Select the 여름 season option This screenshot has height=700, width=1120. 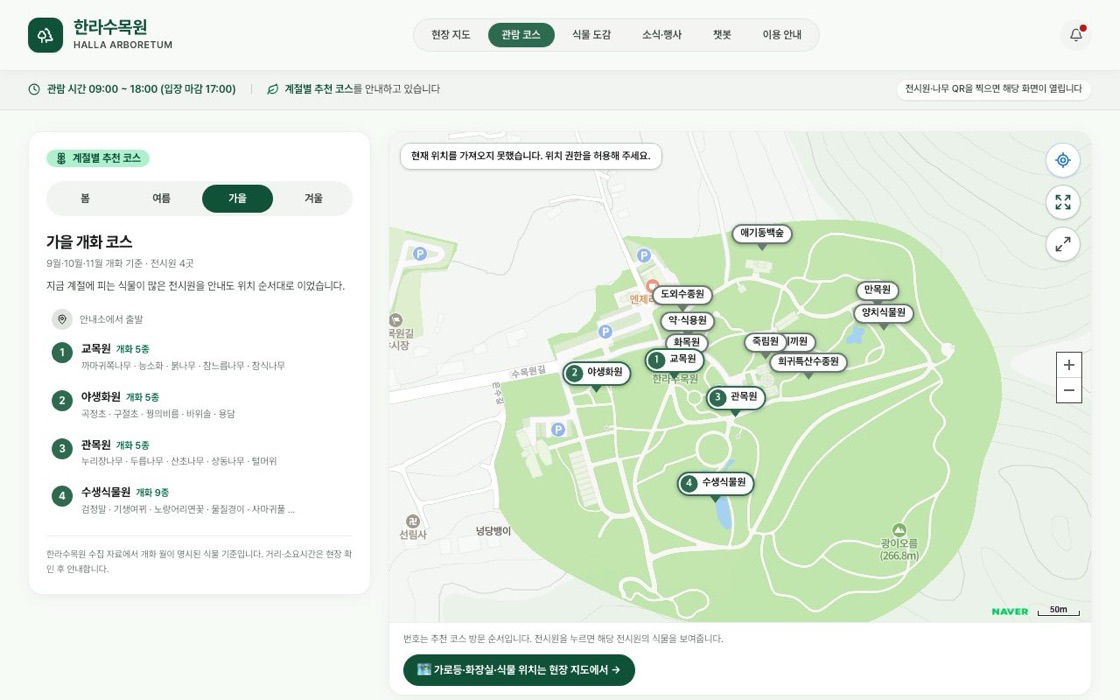161,199
